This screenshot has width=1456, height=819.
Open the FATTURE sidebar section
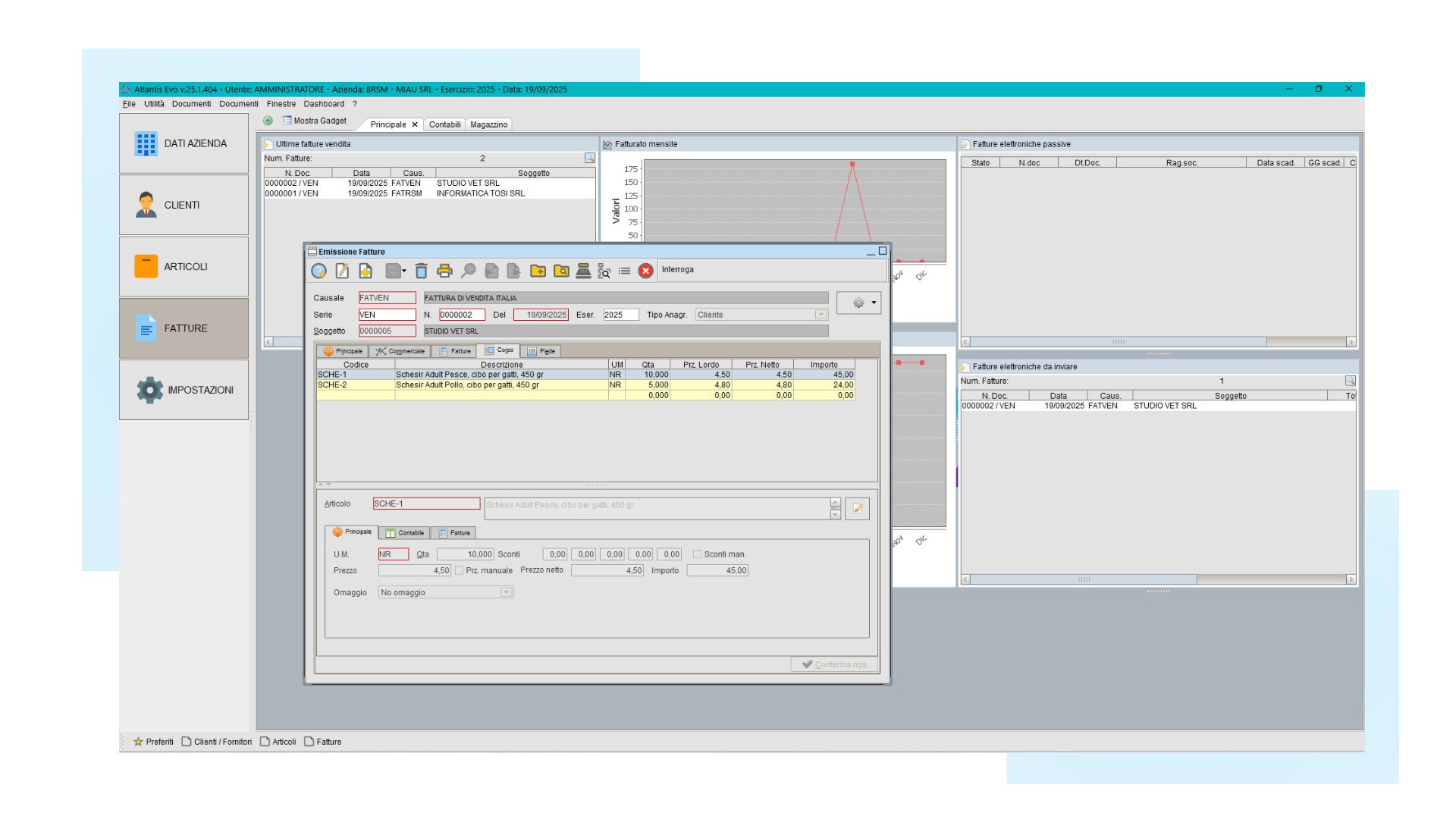(184, 328)
